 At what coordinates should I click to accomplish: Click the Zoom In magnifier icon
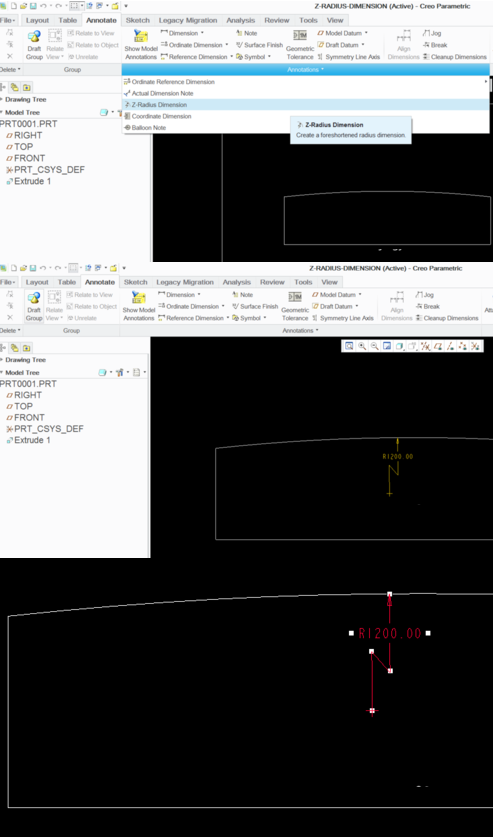point(362,346)
